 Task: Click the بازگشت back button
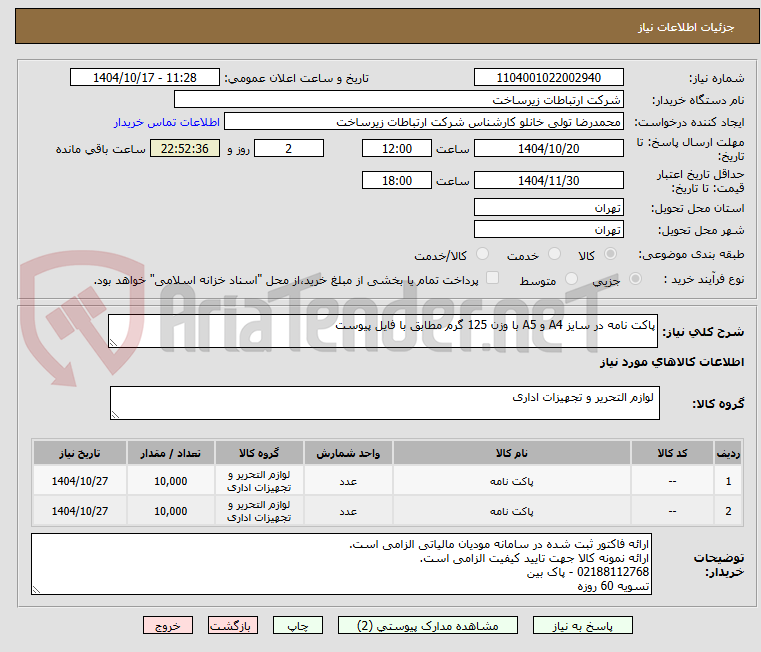click(232, 625)
